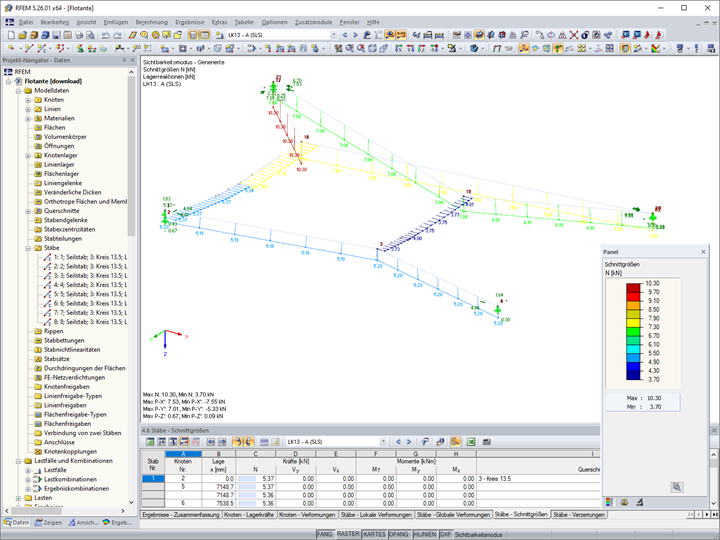Go to next load case arrow in top toolbar
This screenshot has height=540, width=720.
355,35
